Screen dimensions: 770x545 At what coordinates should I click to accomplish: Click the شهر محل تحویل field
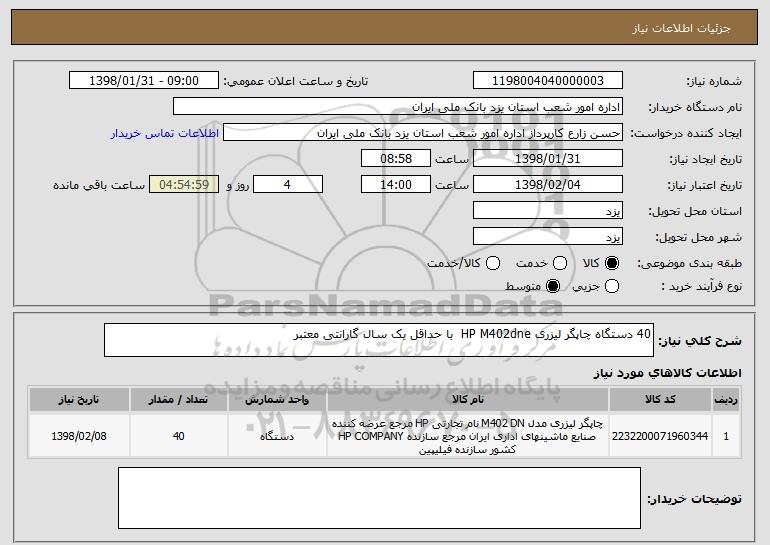[x=548, y=237]
